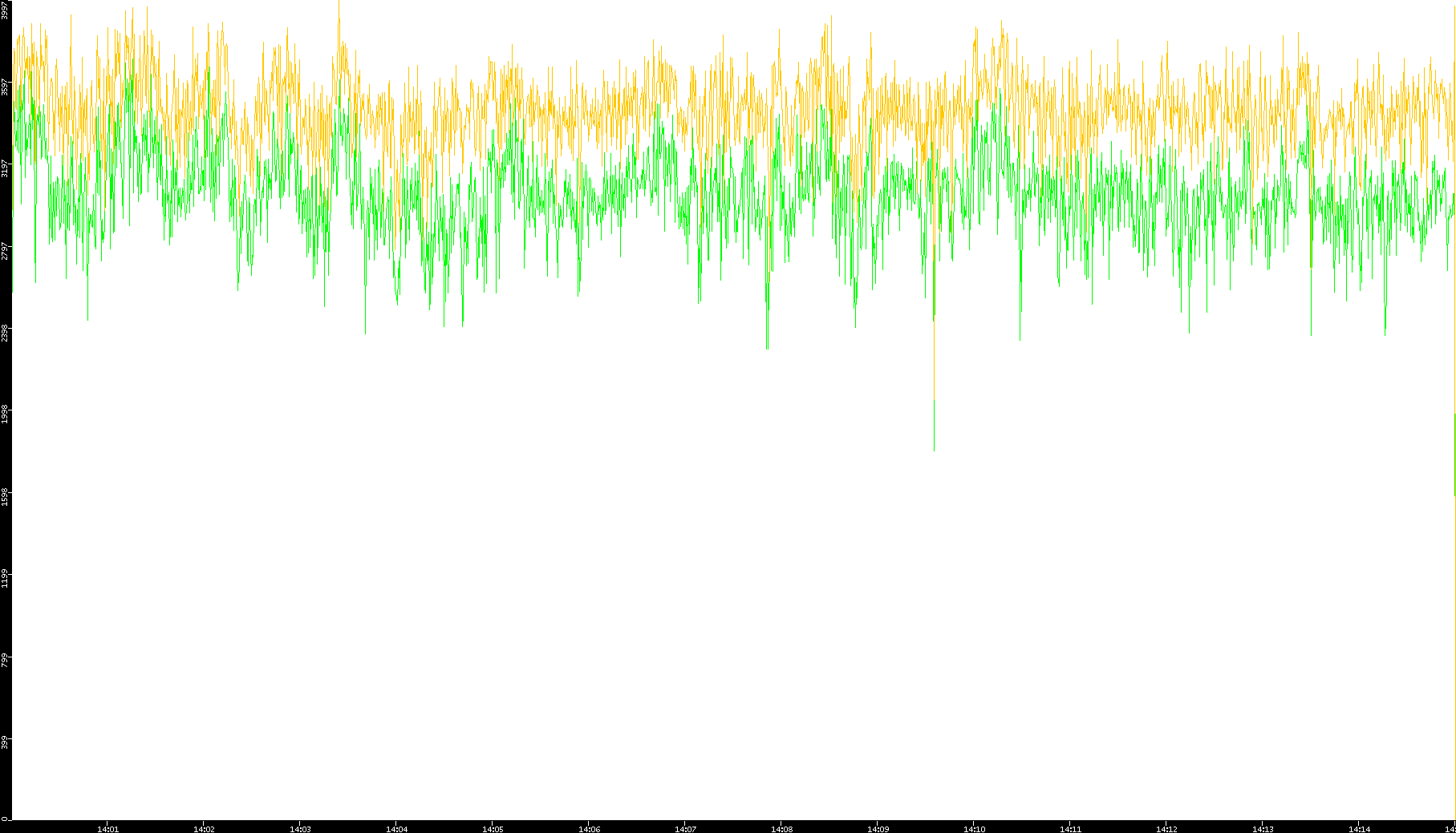Select the 14:10 time axis label
This screenshot has height=833, width=1456.
coord(974,829)
